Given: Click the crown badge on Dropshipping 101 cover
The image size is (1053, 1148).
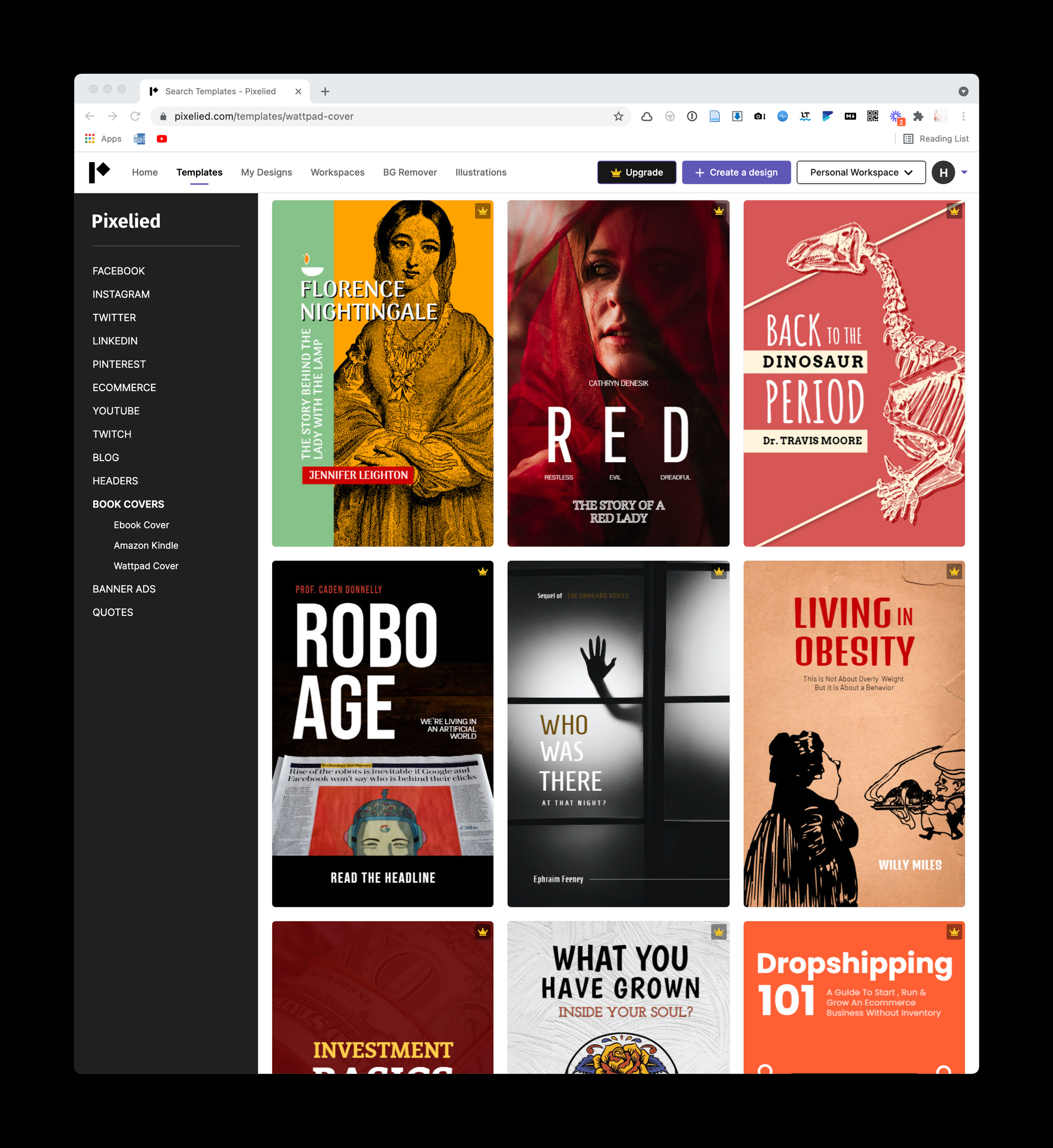Looking at the screenshot, I should 955,932.
